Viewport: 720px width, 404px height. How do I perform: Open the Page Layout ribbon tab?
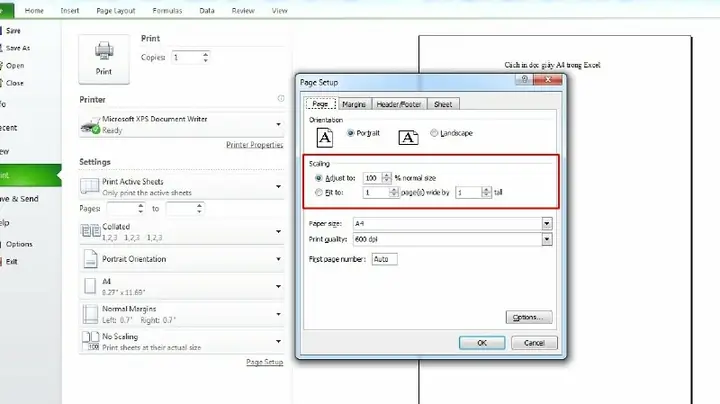click(116, 11)
